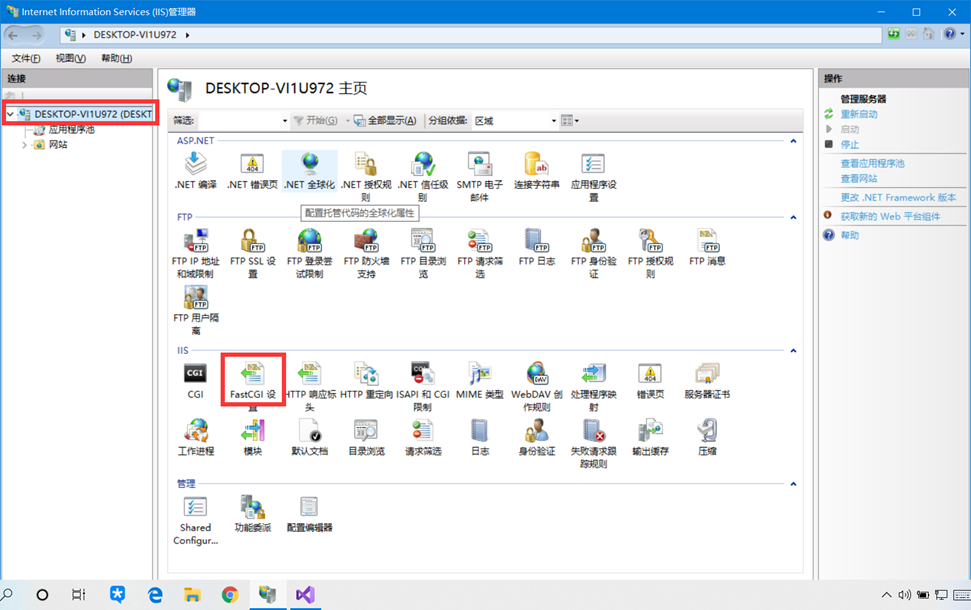Open 配置编辑器 feature
Image resolution: width=971 pixels, height=610 pixels.
310,514
